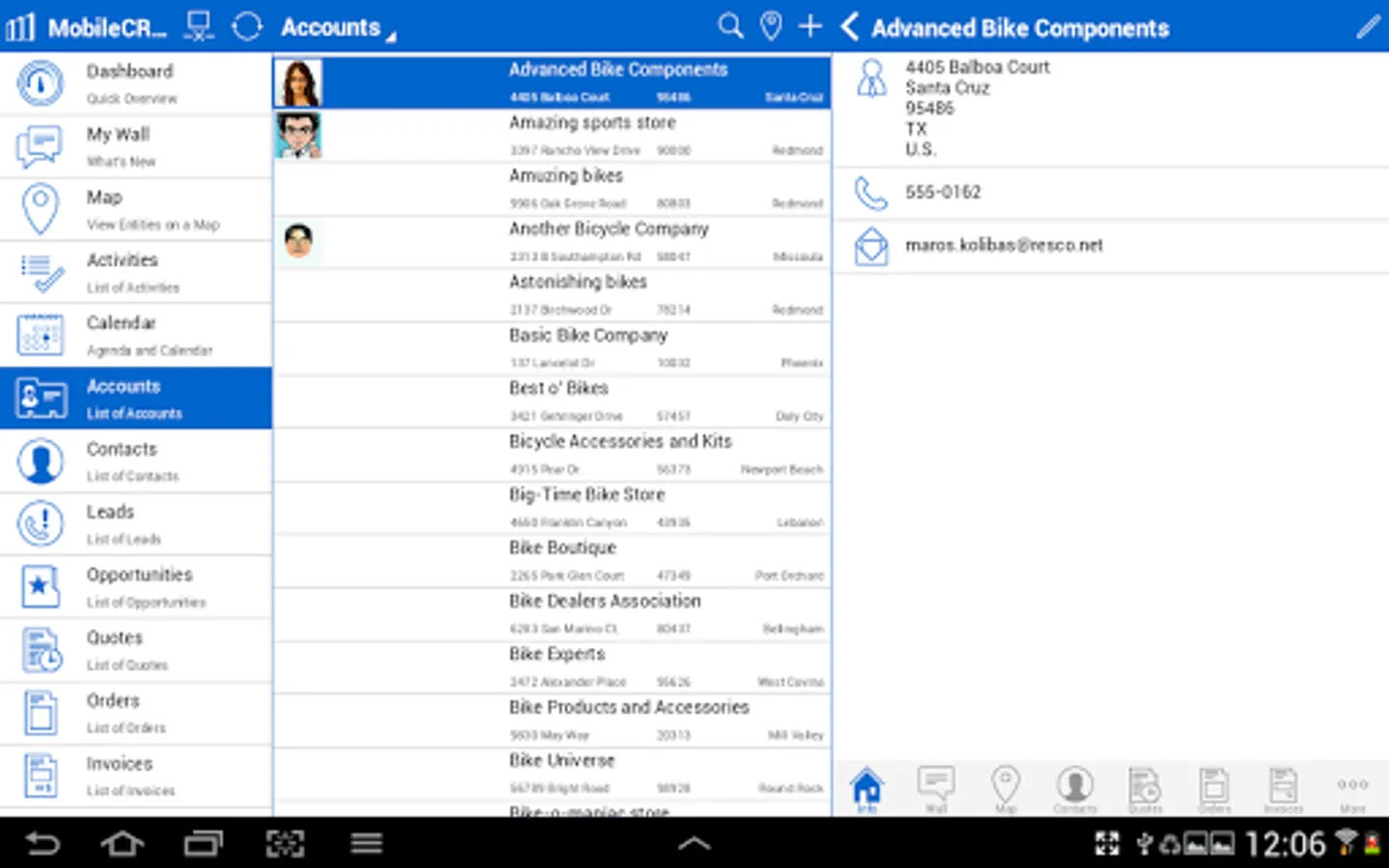Click the search magnifier icon

pos(731,26)
